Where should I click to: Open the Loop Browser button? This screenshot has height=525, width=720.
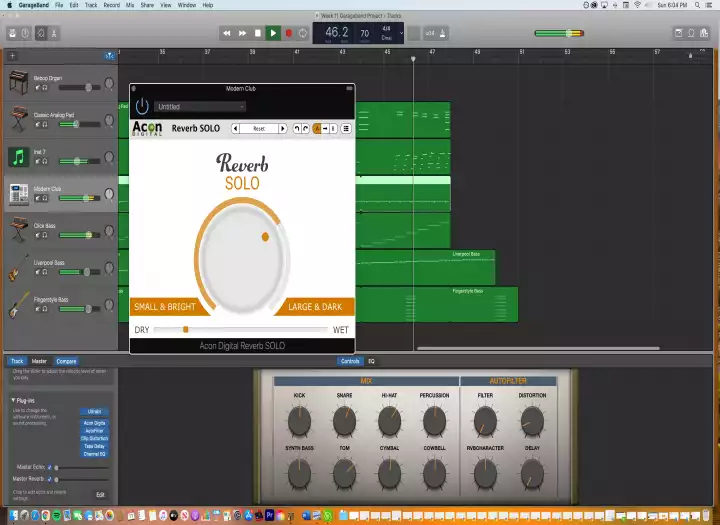[691, 33]
